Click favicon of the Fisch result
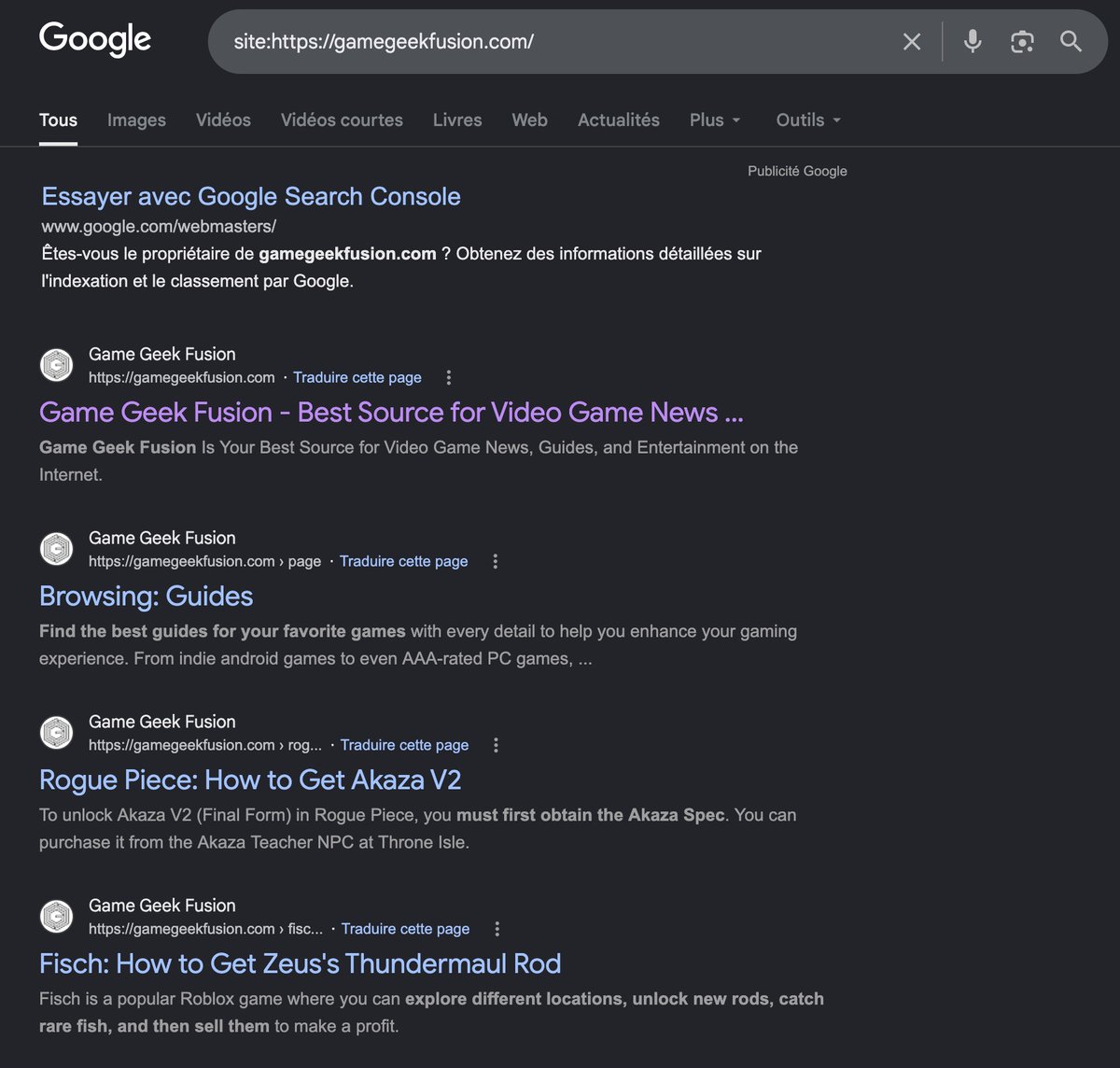Viewport: 1120px width, 1068px height. pyautogui.click(x=57, y=917)
